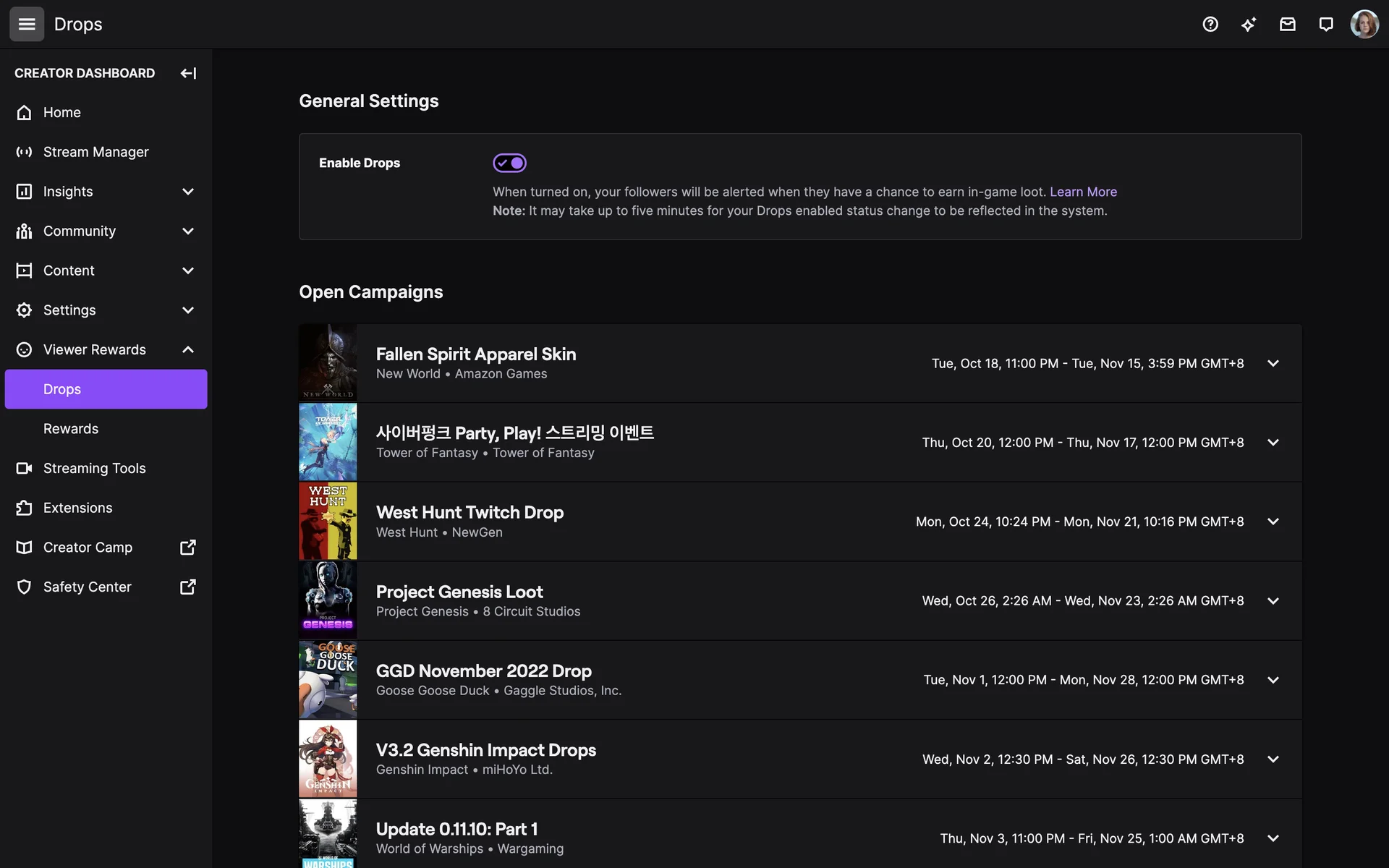The height and width of the screenshot is (868, 1389).
Task: Click the Goose Goose Duck thumbnail
Action: tap(328, 680)
